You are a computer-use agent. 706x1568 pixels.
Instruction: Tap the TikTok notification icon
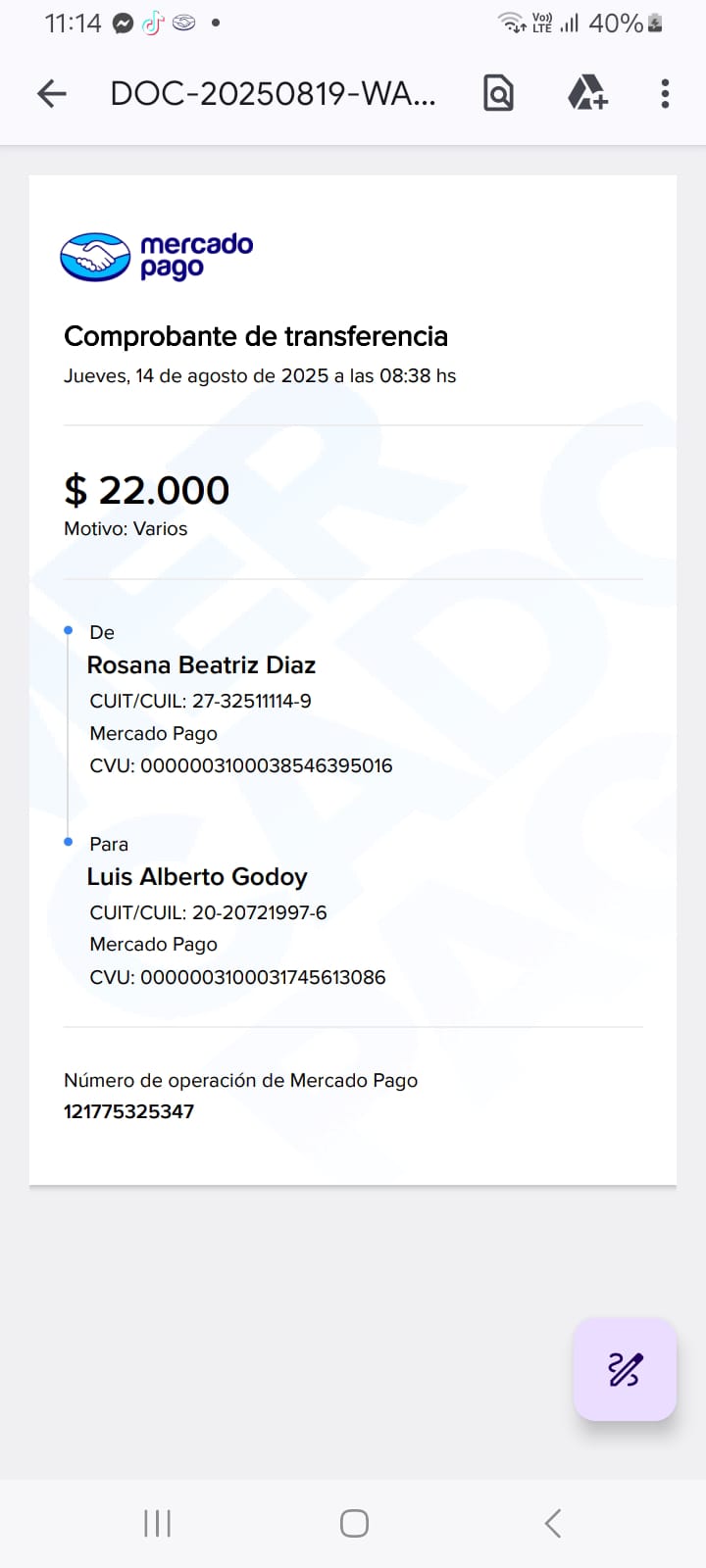coord(152,24)
